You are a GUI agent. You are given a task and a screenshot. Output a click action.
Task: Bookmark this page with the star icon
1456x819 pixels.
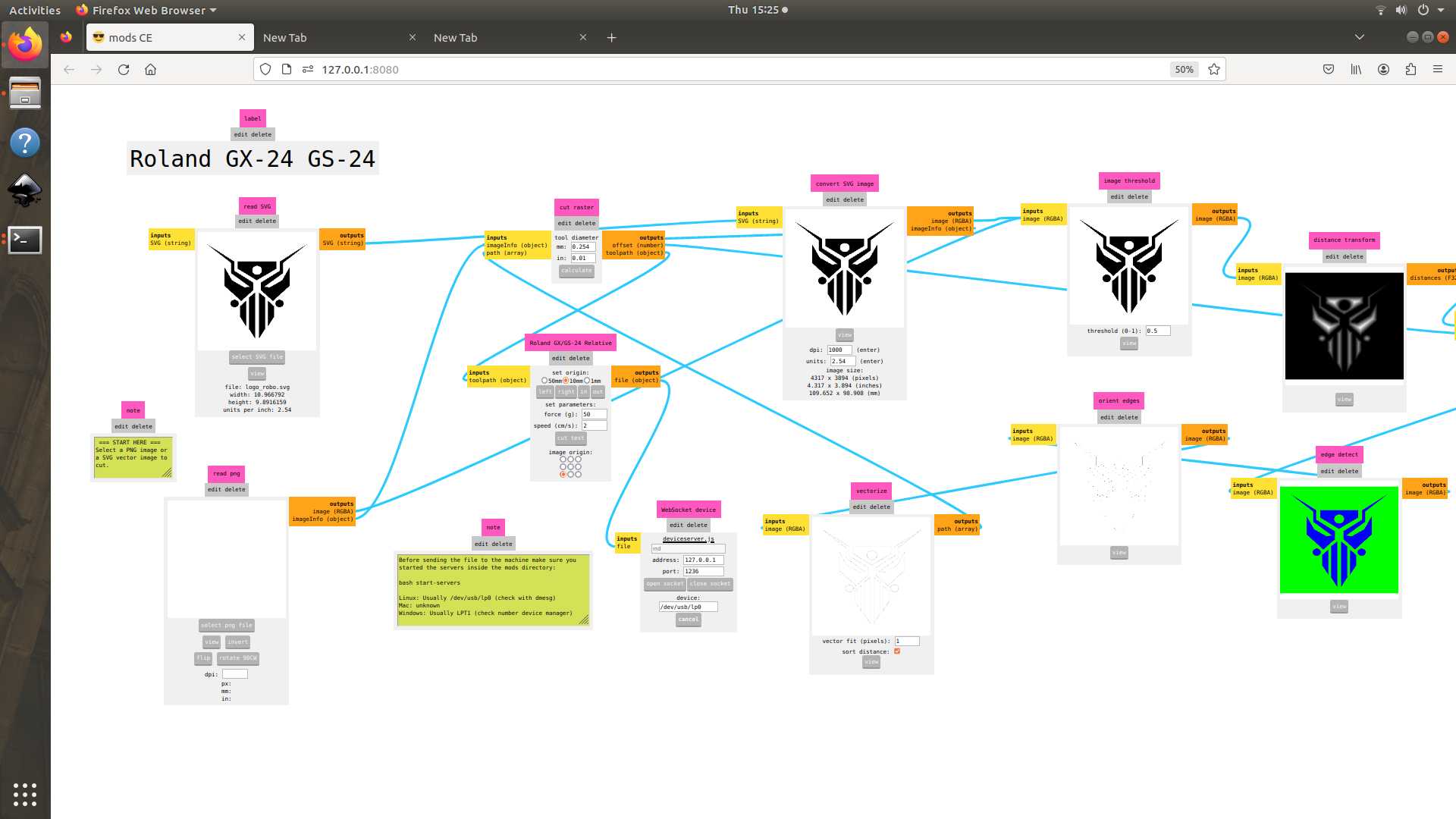(x=1214, y=69)
